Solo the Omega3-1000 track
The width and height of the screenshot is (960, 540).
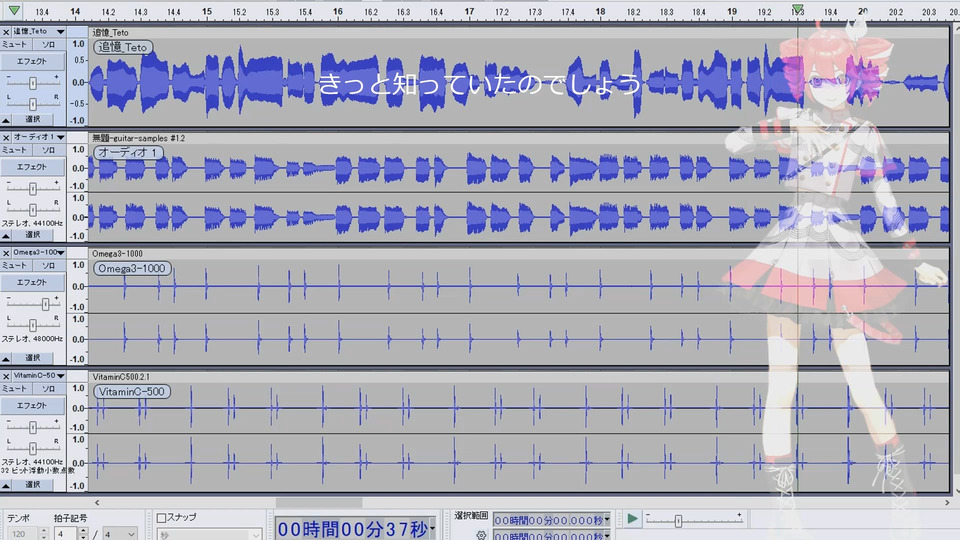point(48,266)
